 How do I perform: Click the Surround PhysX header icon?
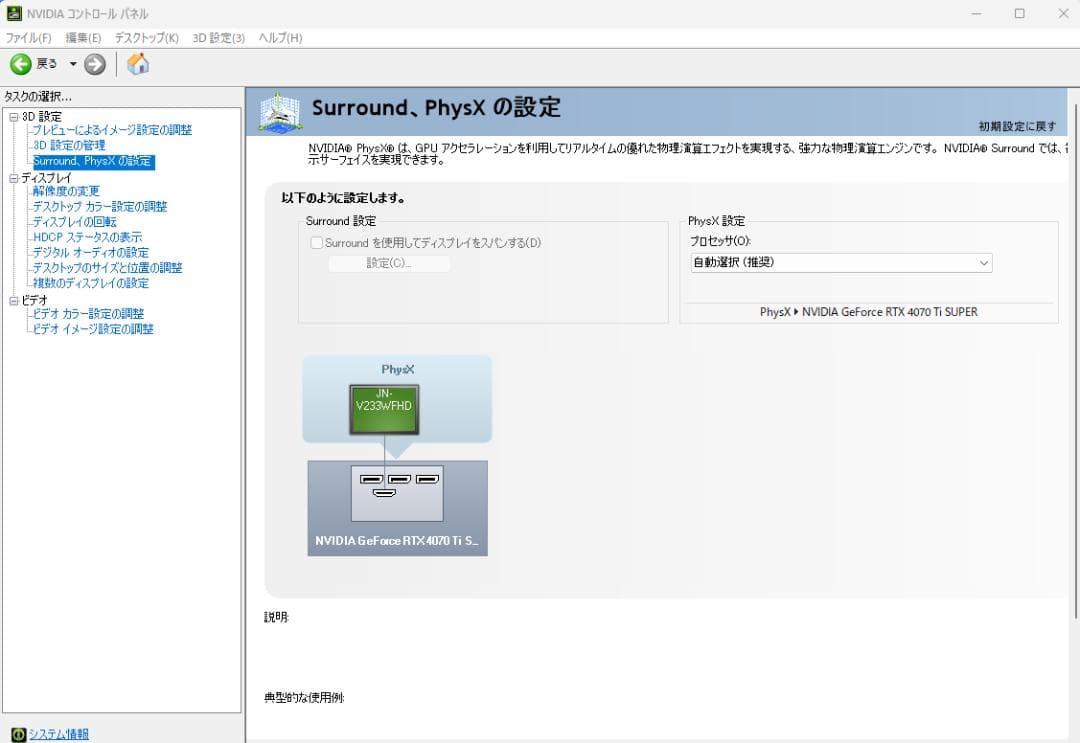(281, 112)
